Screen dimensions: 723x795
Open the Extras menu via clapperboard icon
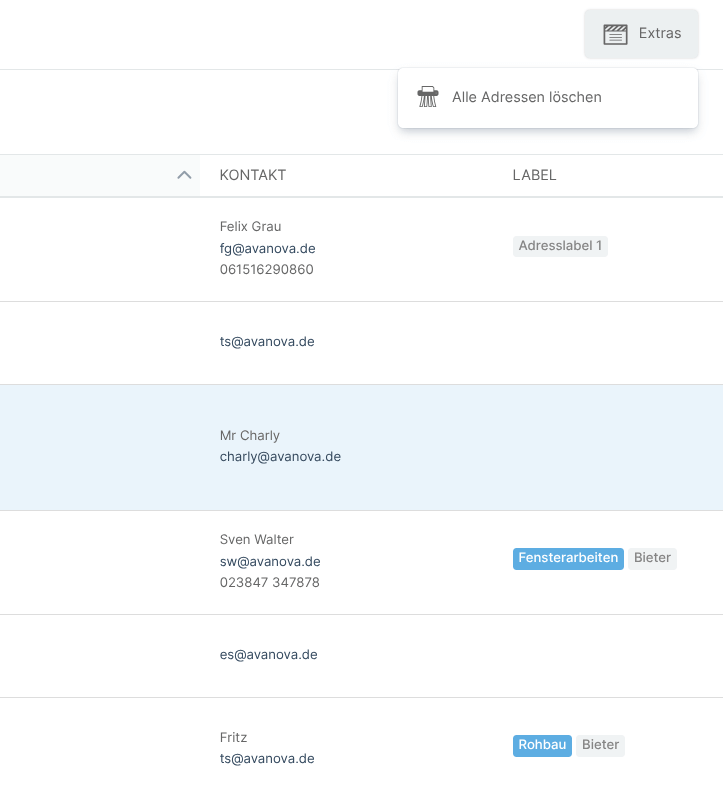pyautogui.click(x=615, y=34)
